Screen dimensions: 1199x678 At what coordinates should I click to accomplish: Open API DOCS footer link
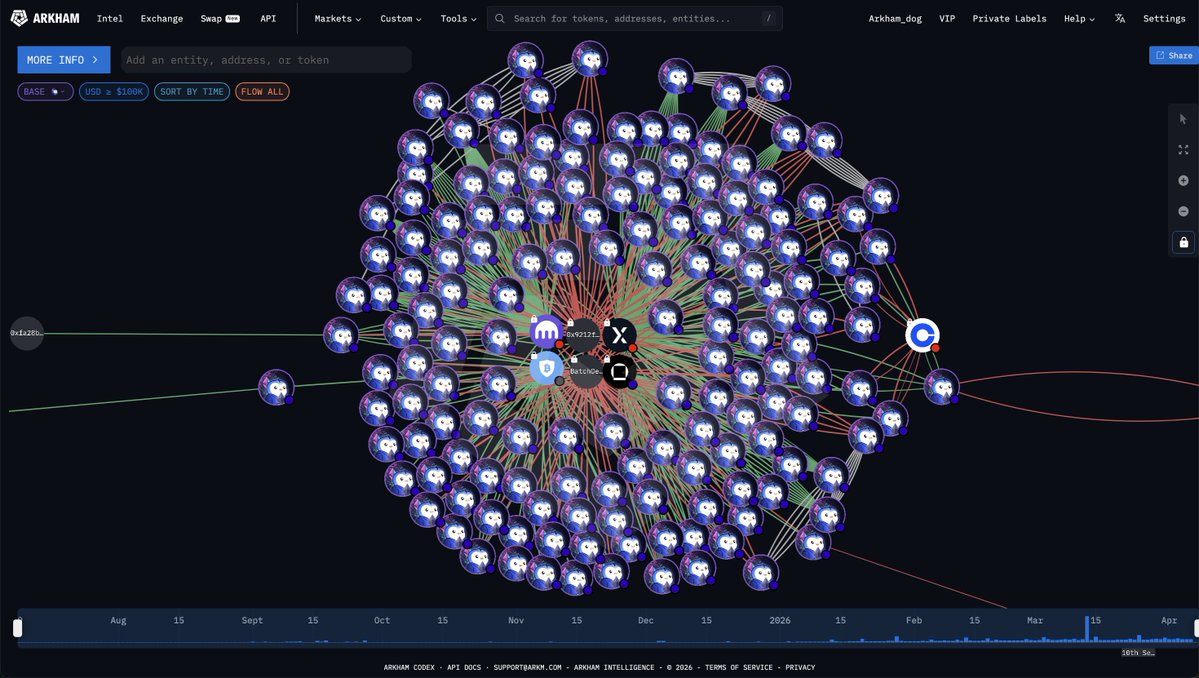(x=464, y=667)
